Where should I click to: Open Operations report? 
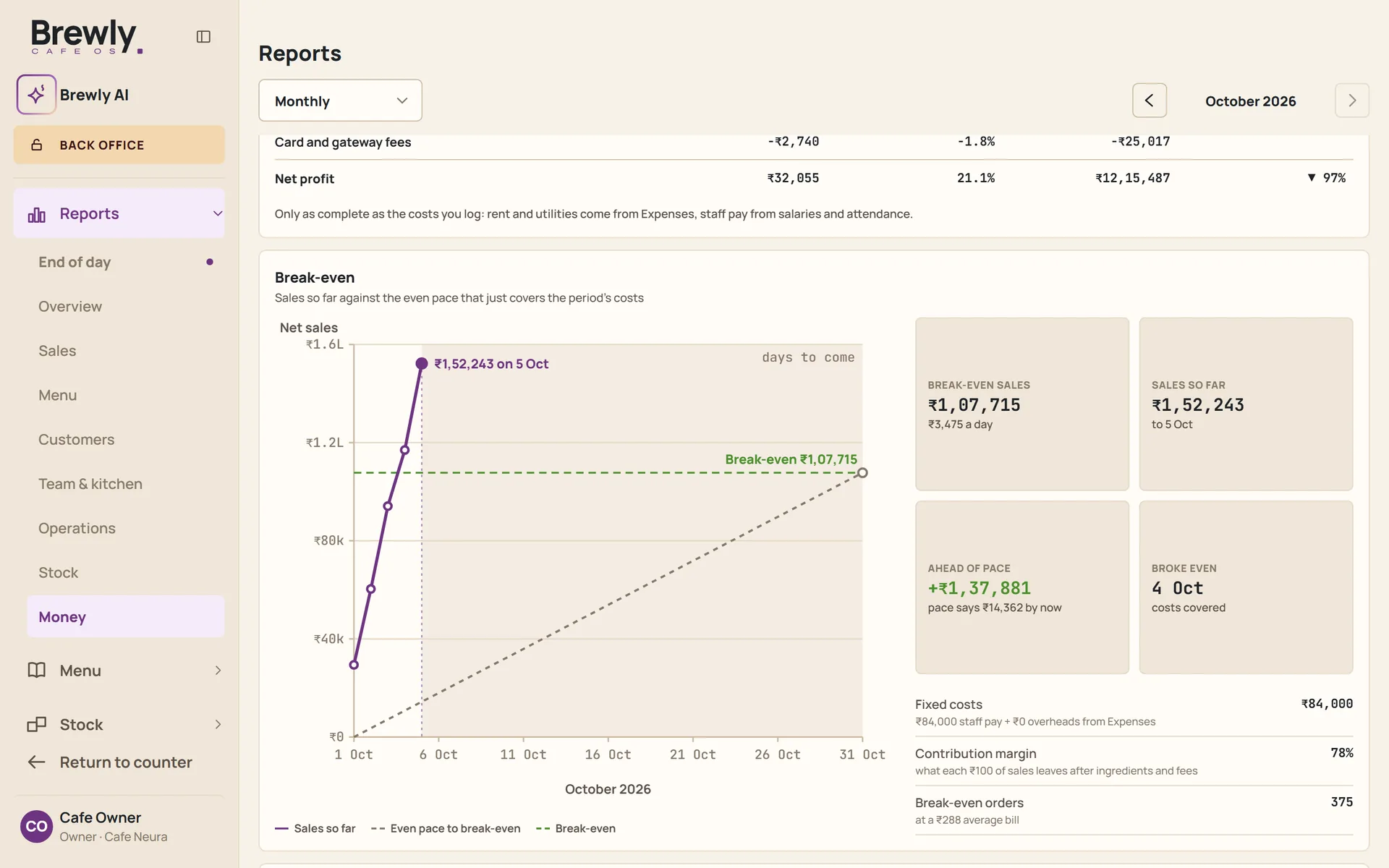[126, 528]
